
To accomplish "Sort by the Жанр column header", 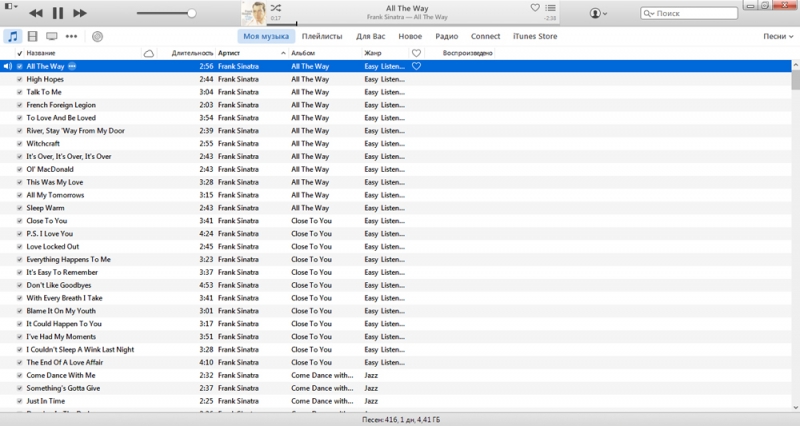I will coord(372,53).
